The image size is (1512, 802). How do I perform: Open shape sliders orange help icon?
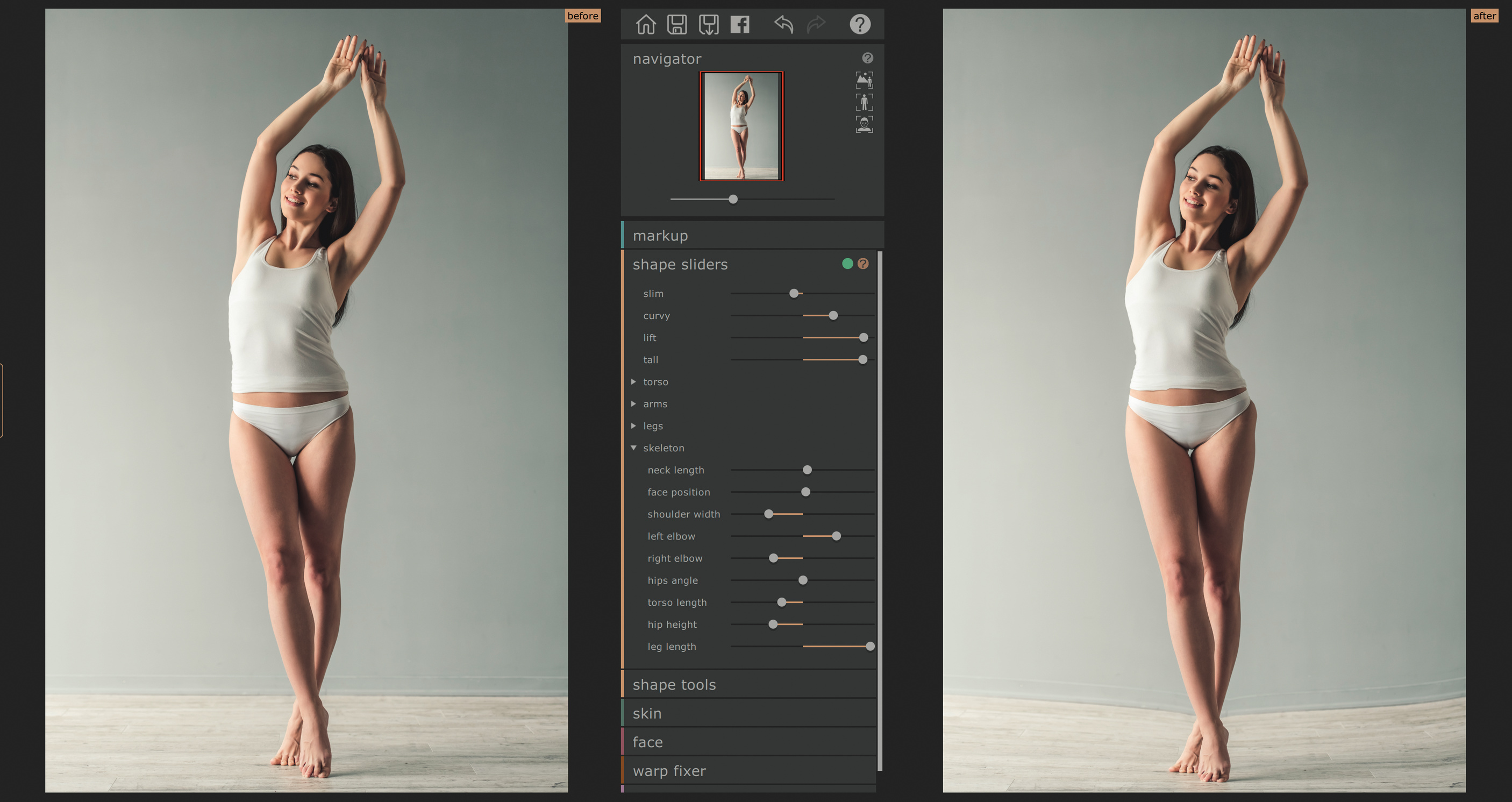863,264
